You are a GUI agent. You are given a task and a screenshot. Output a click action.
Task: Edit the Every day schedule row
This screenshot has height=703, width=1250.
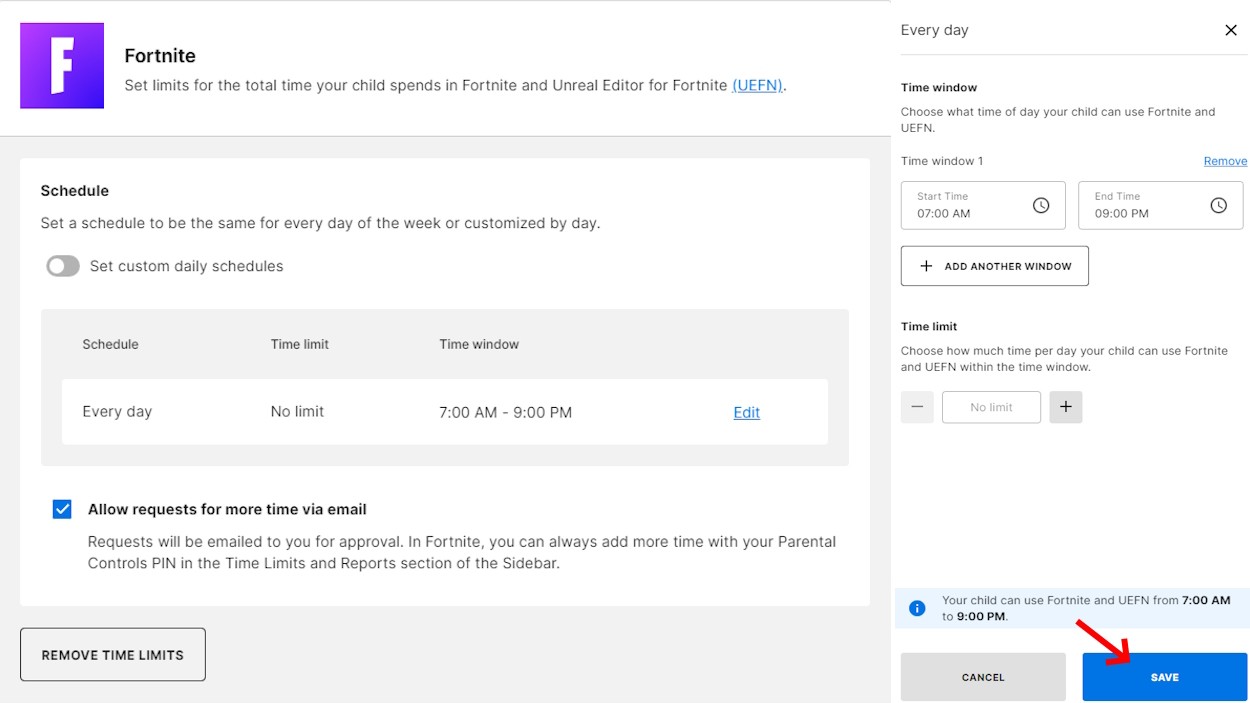pyautogui.click(x=746, y=412)
